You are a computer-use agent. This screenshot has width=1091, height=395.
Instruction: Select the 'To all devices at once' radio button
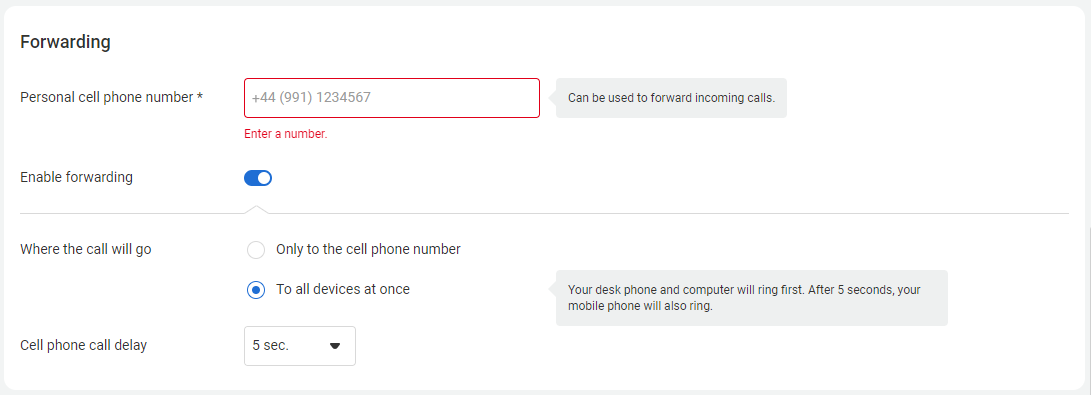(x=256, y=290)
